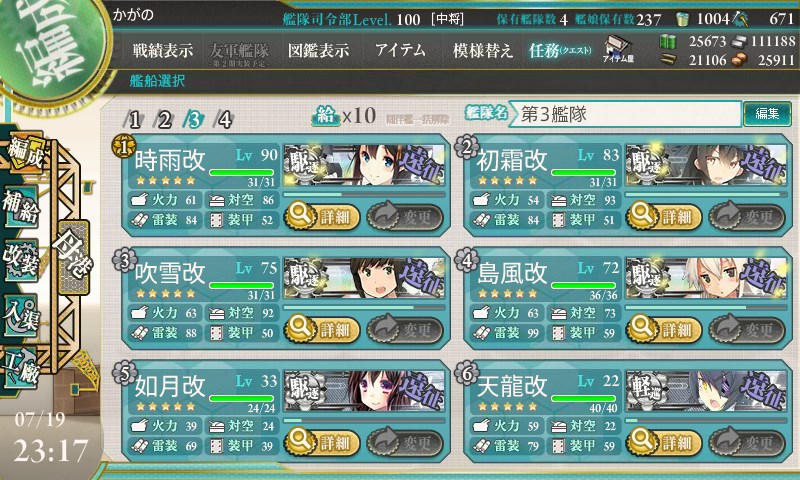Image resolution: width=800 pixels, height=480 pixels.
Task: Open the 入渠 docking sidebar icon
Action: coord(22,315)
